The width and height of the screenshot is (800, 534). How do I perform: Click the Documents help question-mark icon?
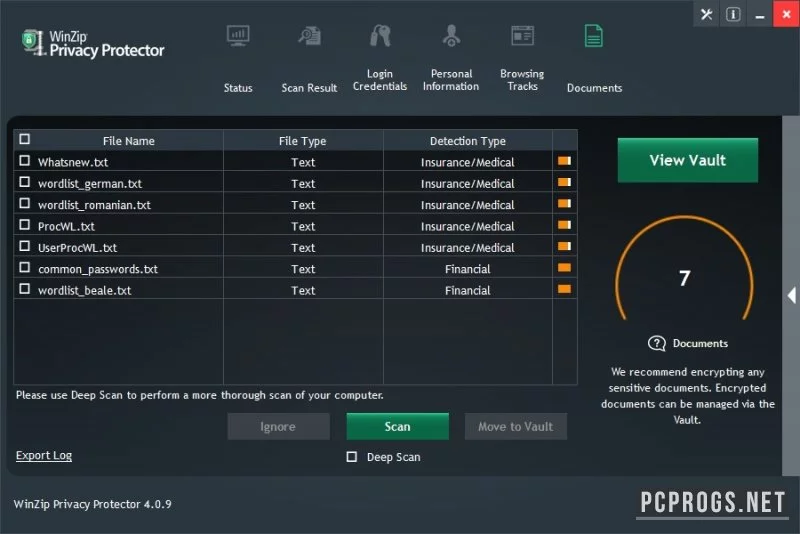657,343
